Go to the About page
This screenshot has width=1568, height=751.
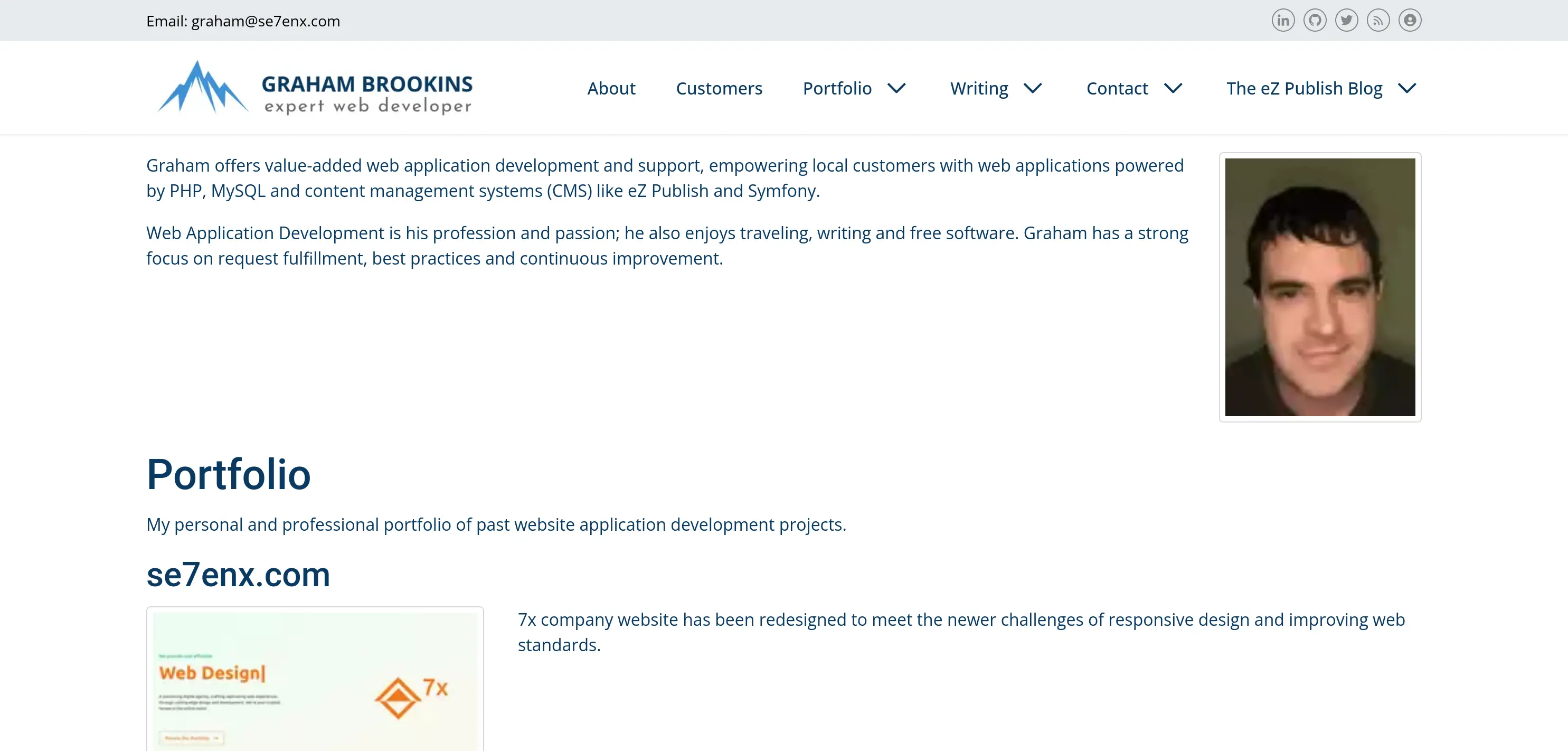click(x=611, y=88)
